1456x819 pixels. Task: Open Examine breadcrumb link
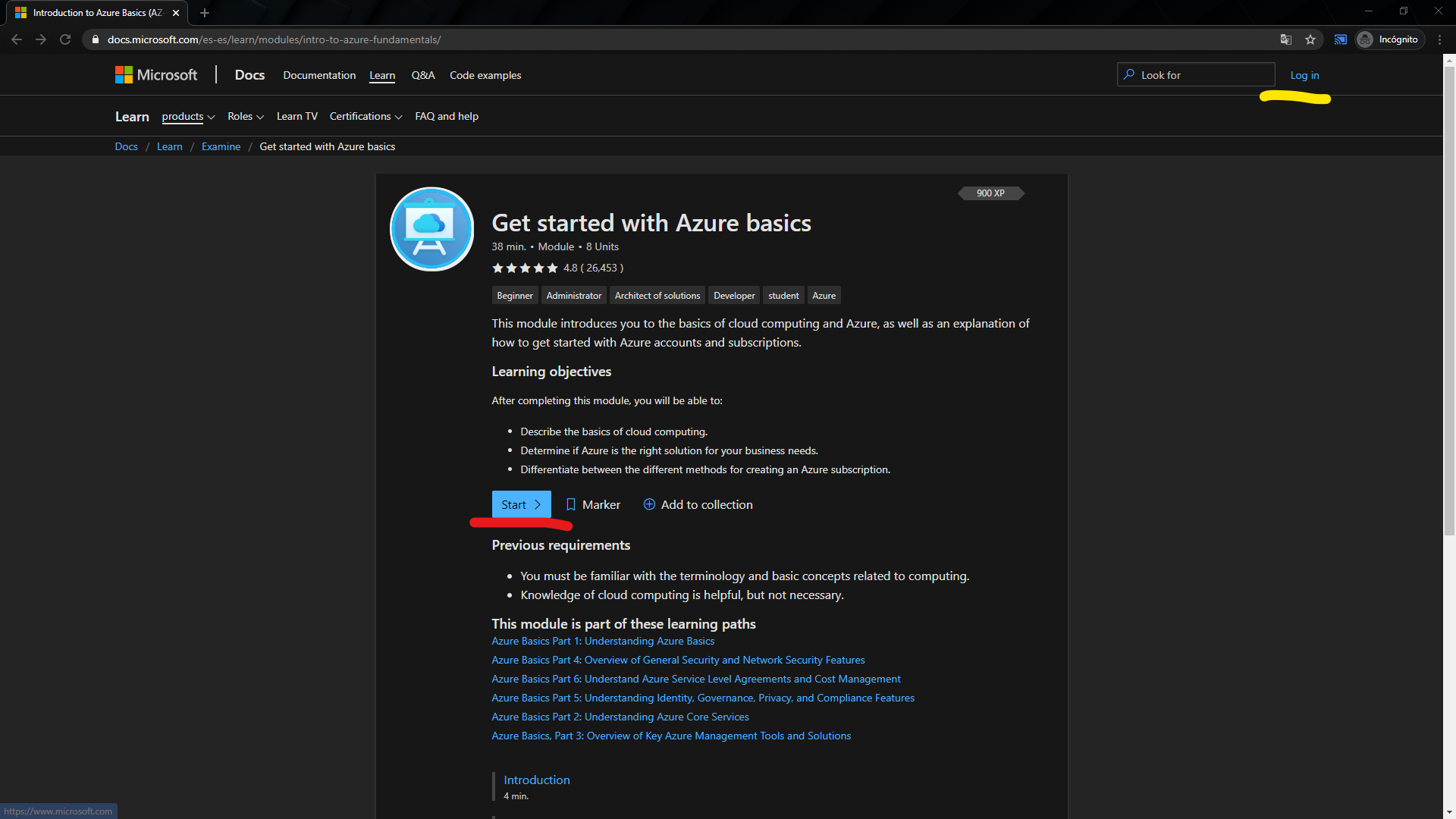point(221,146)
